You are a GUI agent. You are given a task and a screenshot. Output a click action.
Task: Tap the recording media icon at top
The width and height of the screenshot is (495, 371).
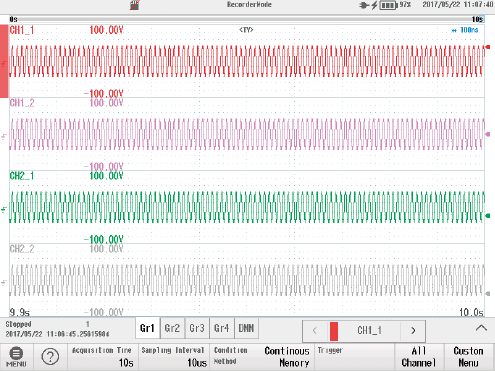point(135,5)
